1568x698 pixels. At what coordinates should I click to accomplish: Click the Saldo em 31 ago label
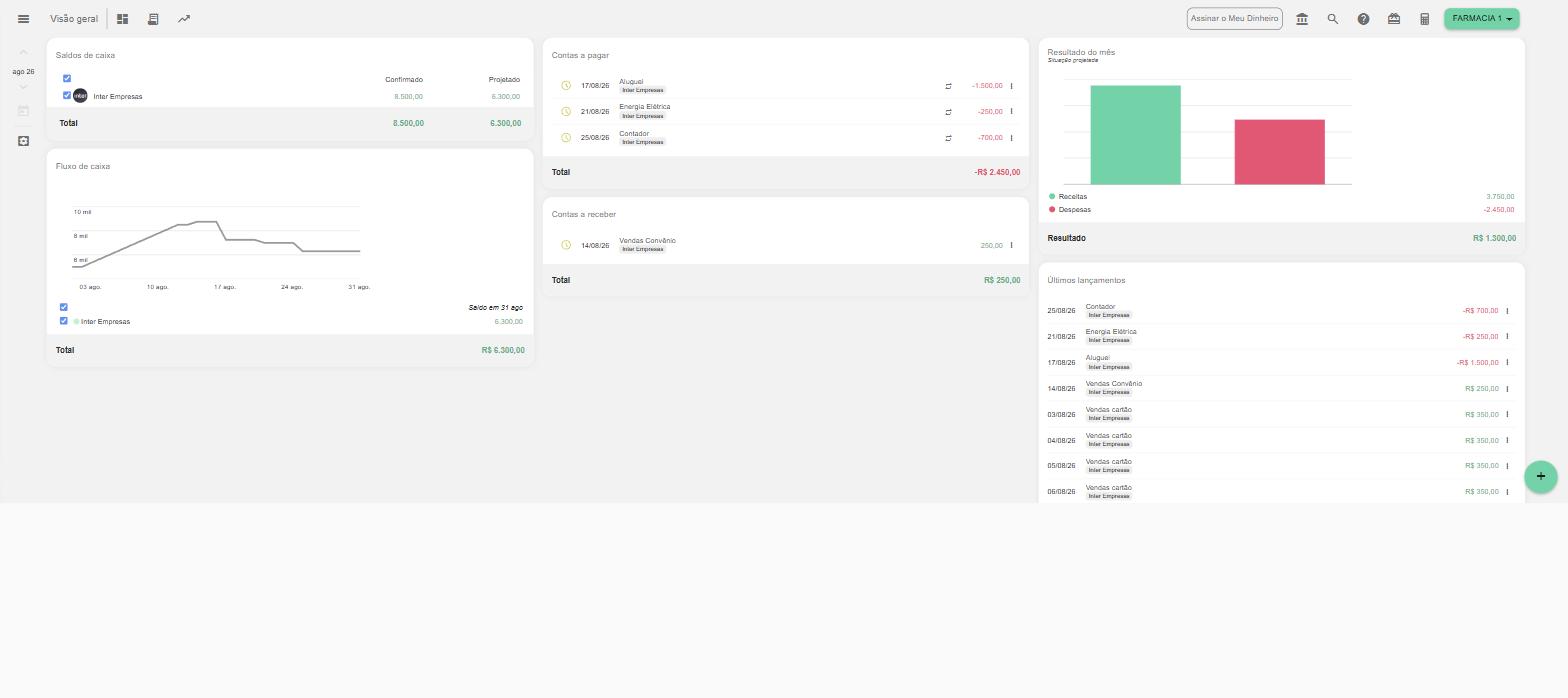(495, 307)
